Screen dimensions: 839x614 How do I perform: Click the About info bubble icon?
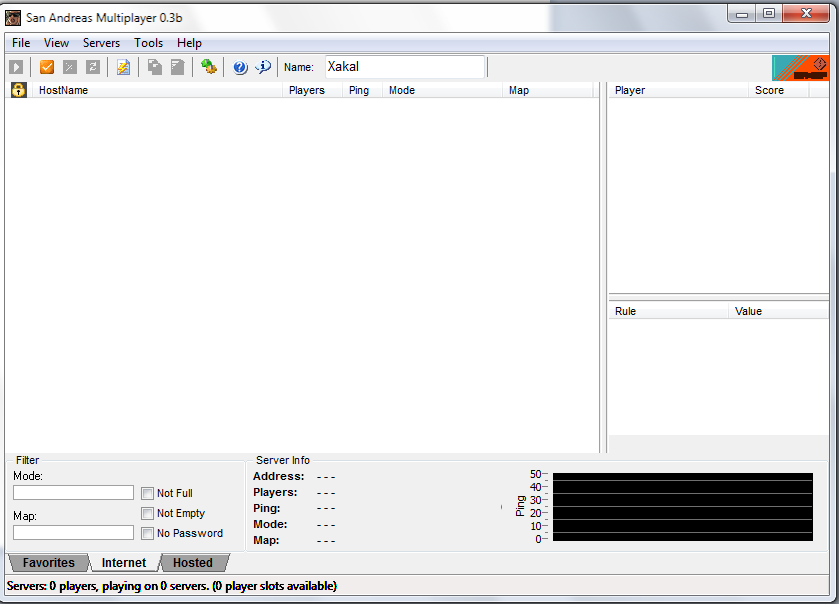263,67
